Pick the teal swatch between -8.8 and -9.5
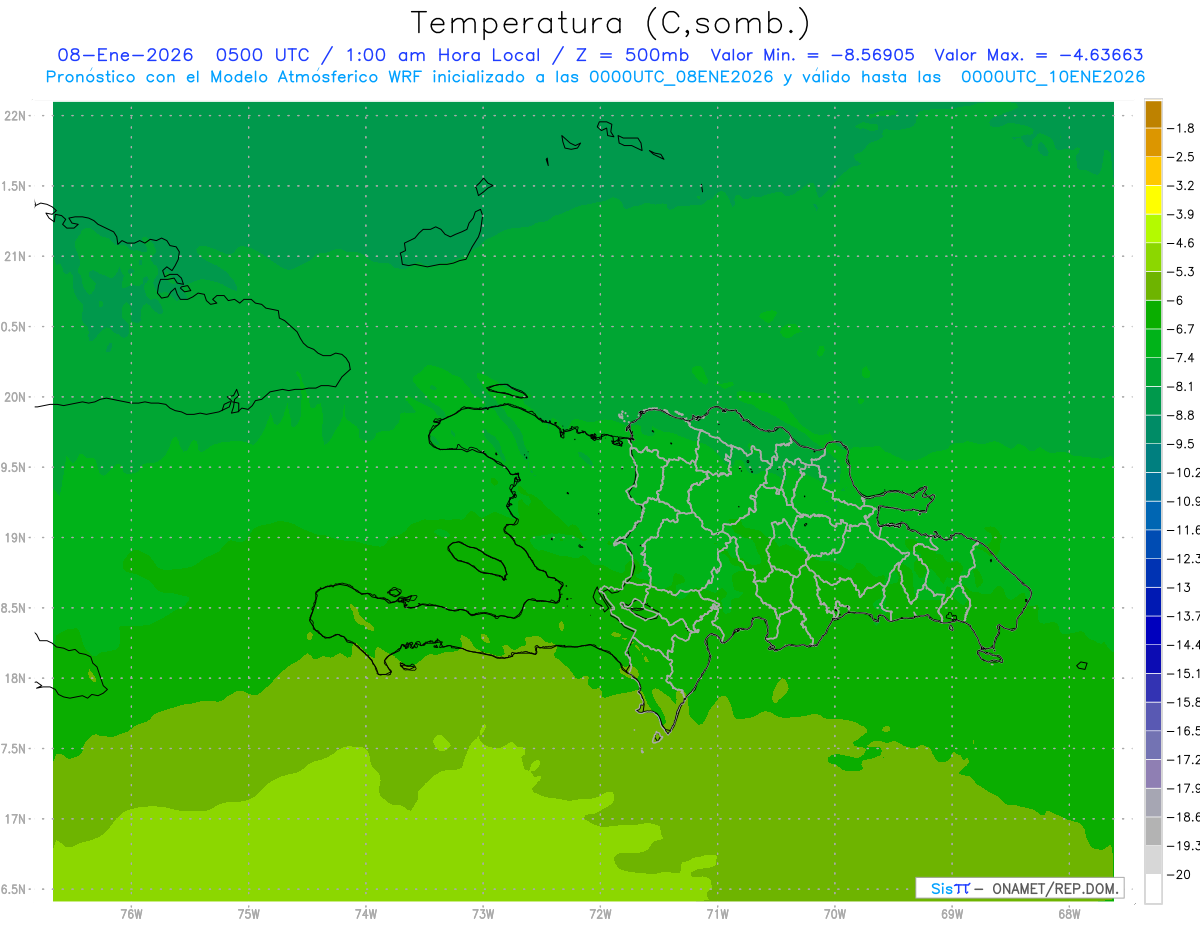This screenshot has height=927, width=1200. pos(1153,430)
